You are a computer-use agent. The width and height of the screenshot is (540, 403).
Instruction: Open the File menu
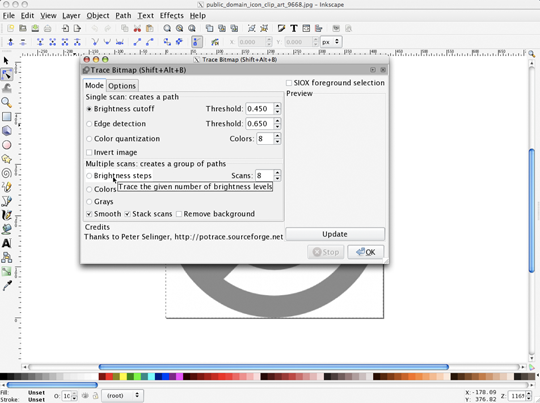coord(9,16)
